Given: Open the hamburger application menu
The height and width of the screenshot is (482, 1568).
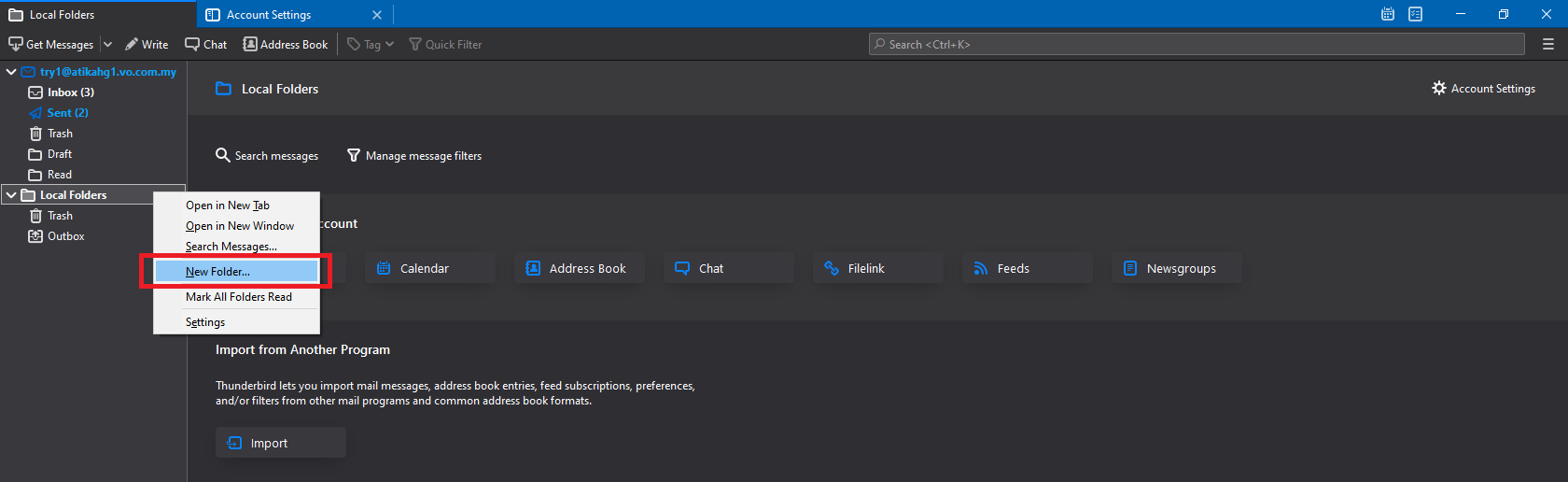Looking at the screenshot, I should (x=1547, y=44).
